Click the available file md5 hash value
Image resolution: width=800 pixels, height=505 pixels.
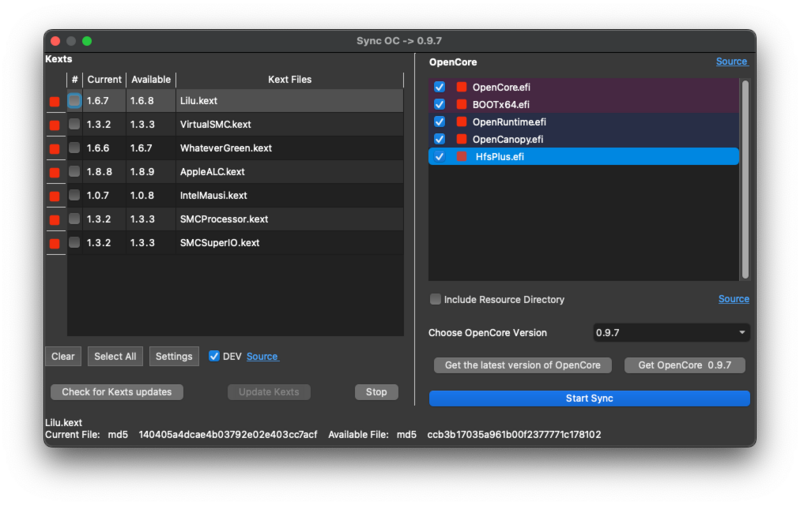pyautogui.click(x=514, y=435)
